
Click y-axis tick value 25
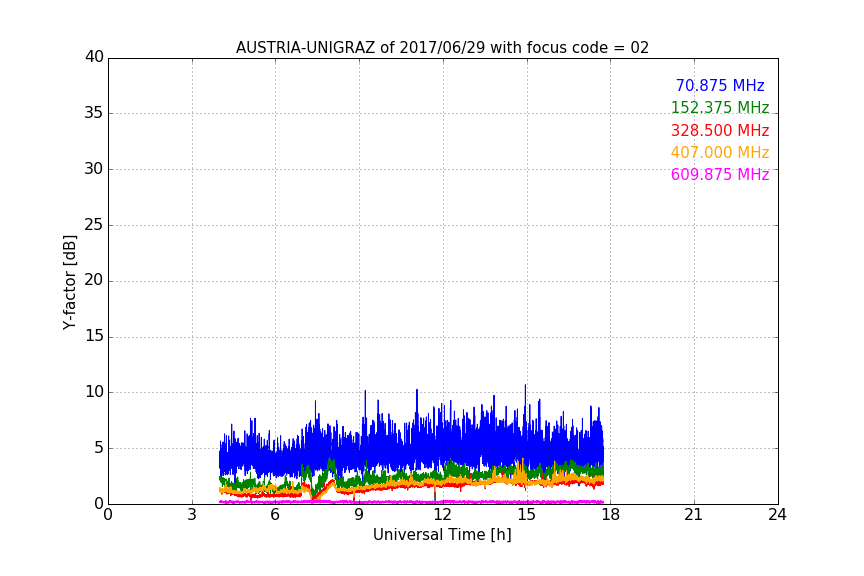pyautogui.click(x=94, y=224)
